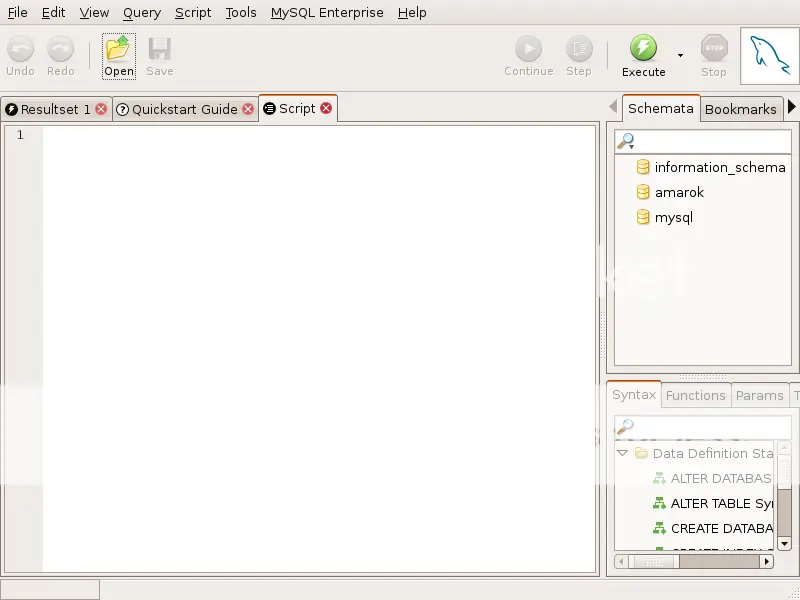Click line number 1 in gutter

point(20,135)
